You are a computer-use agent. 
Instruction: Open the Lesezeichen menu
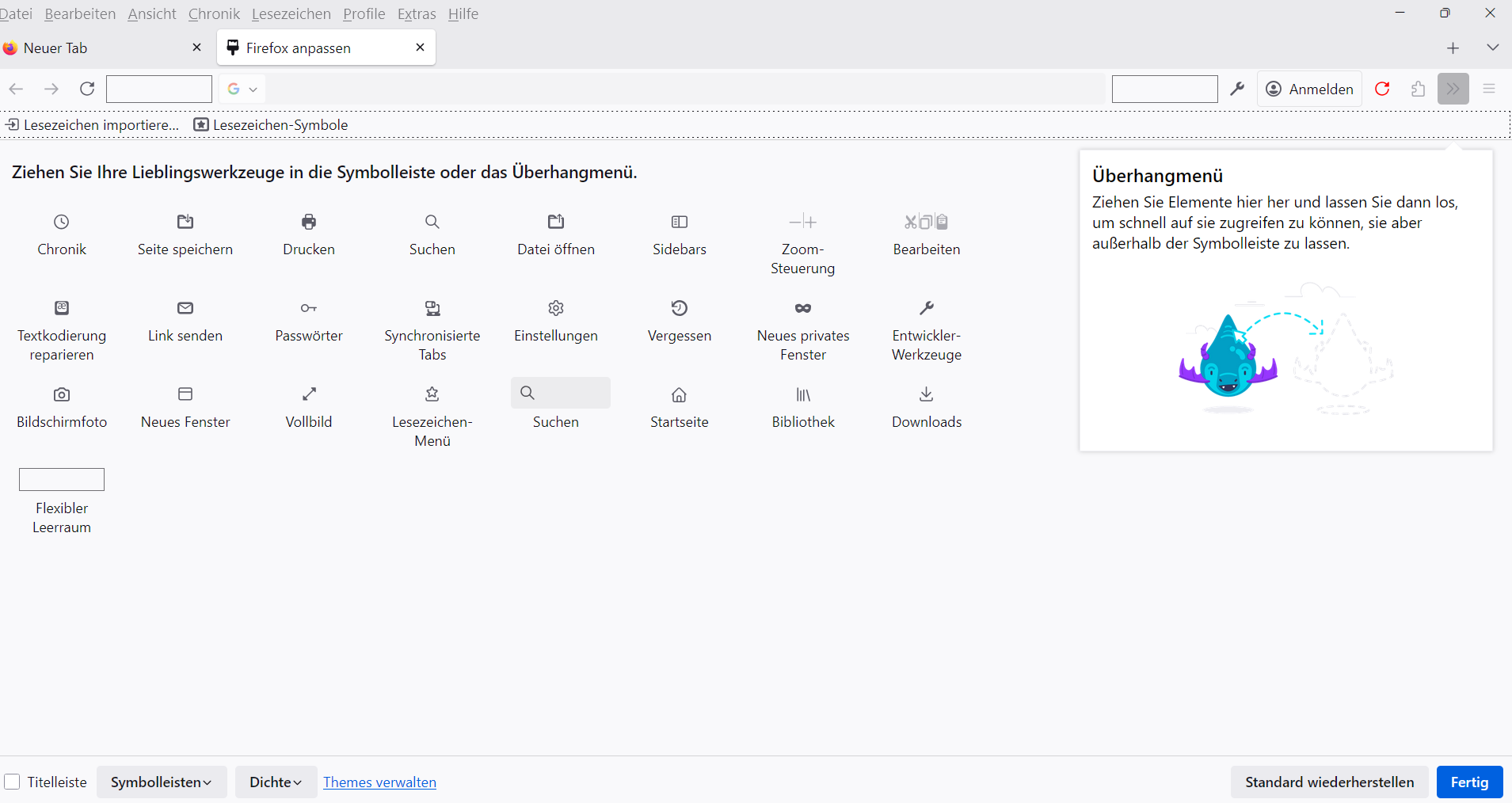coord(291,14)
